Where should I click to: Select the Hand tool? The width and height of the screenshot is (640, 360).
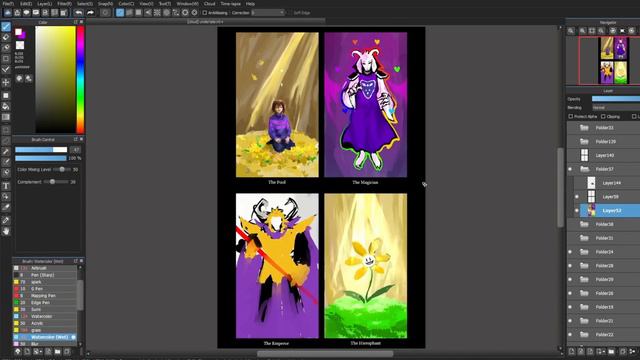click(x=6, y=231)
